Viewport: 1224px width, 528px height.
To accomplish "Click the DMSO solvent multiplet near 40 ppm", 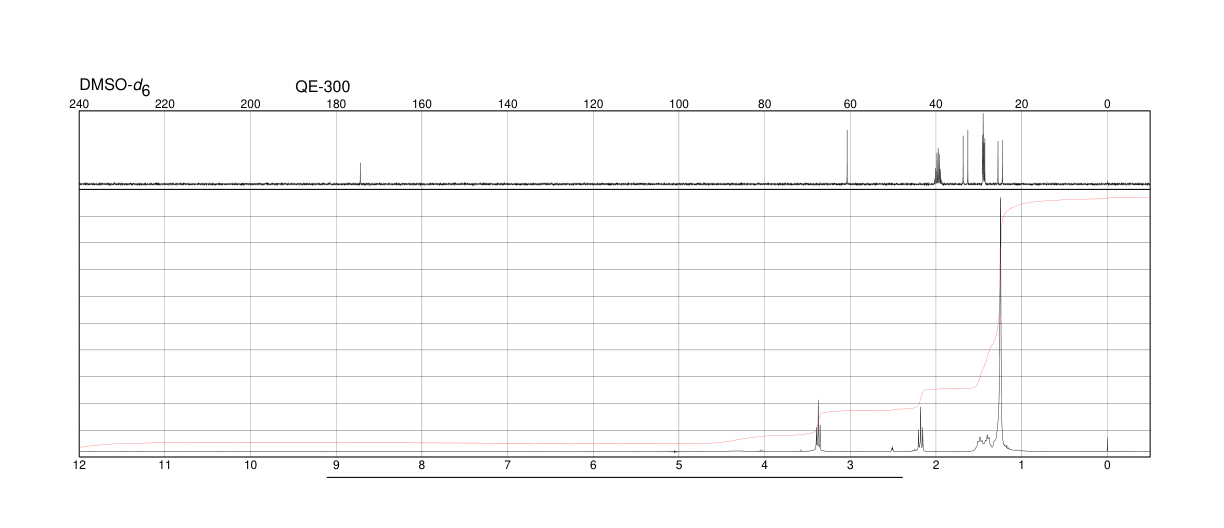I will tap(937, 166).
